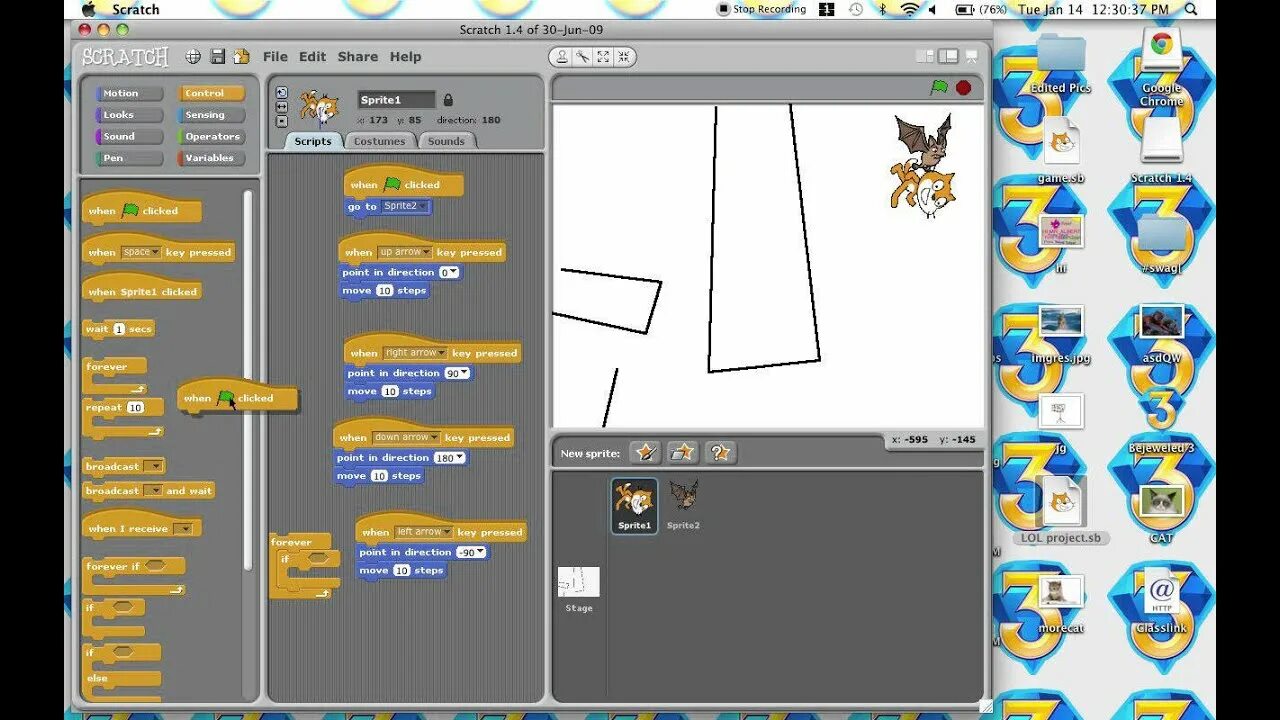The height and width of the screenshot is (720, 1280).
Task: Select the Delete scissors tool
Action: coord(582,57)
